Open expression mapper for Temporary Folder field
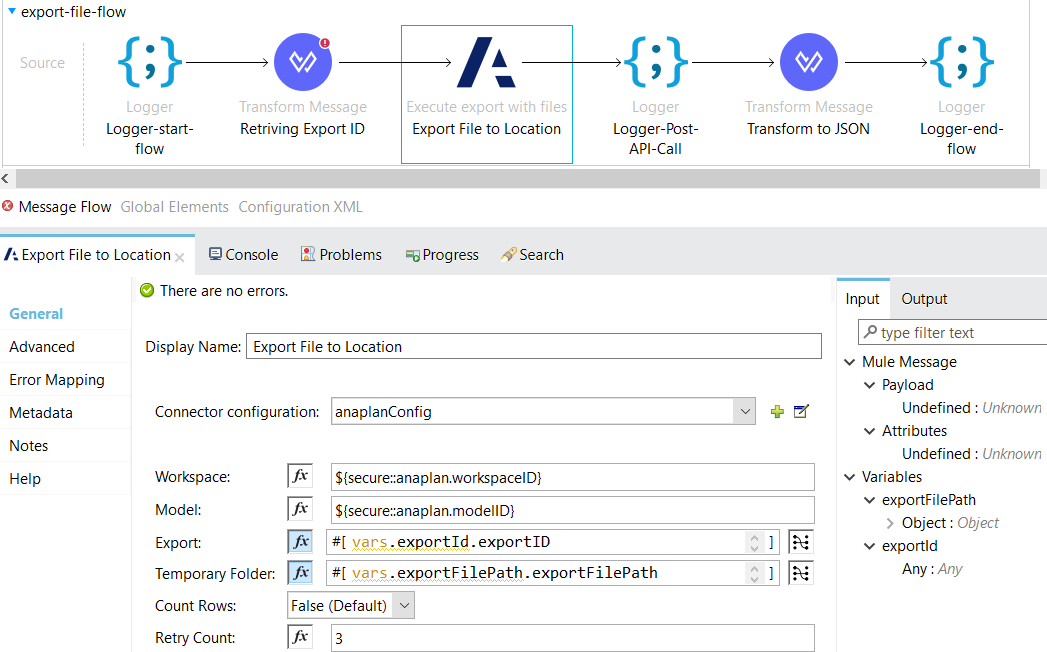This screenshot has height=652, width=1047. click(x=800, y=573)
